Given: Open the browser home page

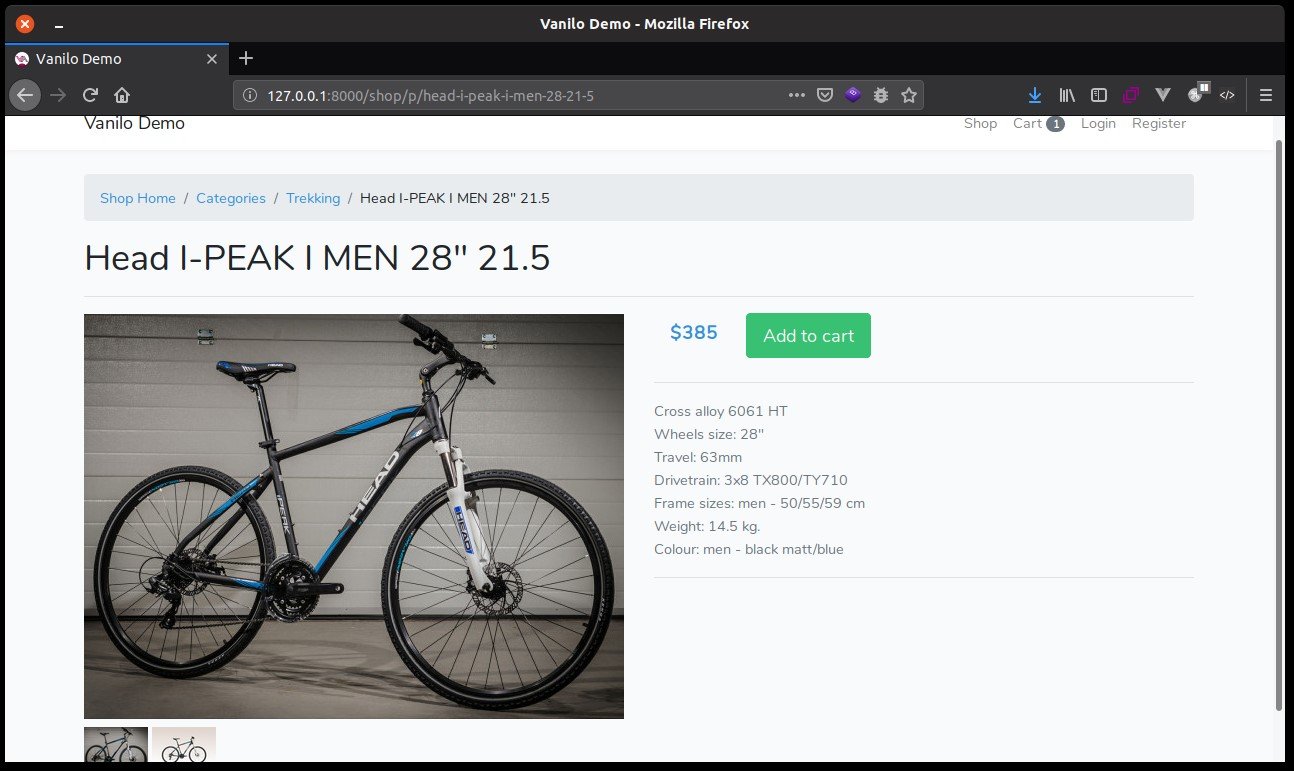Looking at the screenshot, I should point(122,95).
